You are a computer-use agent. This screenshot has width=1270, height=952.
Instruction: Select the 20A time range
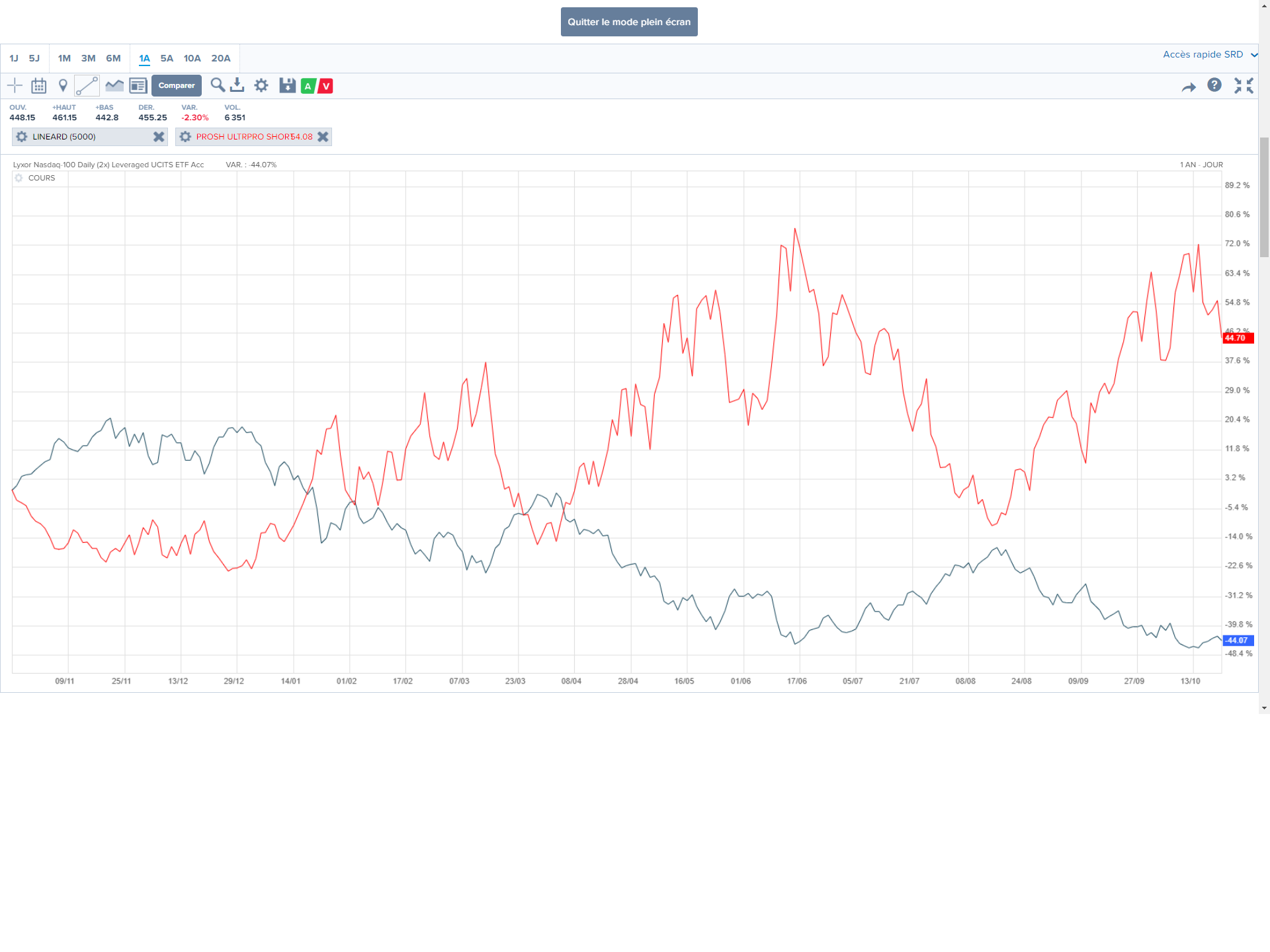221,58
